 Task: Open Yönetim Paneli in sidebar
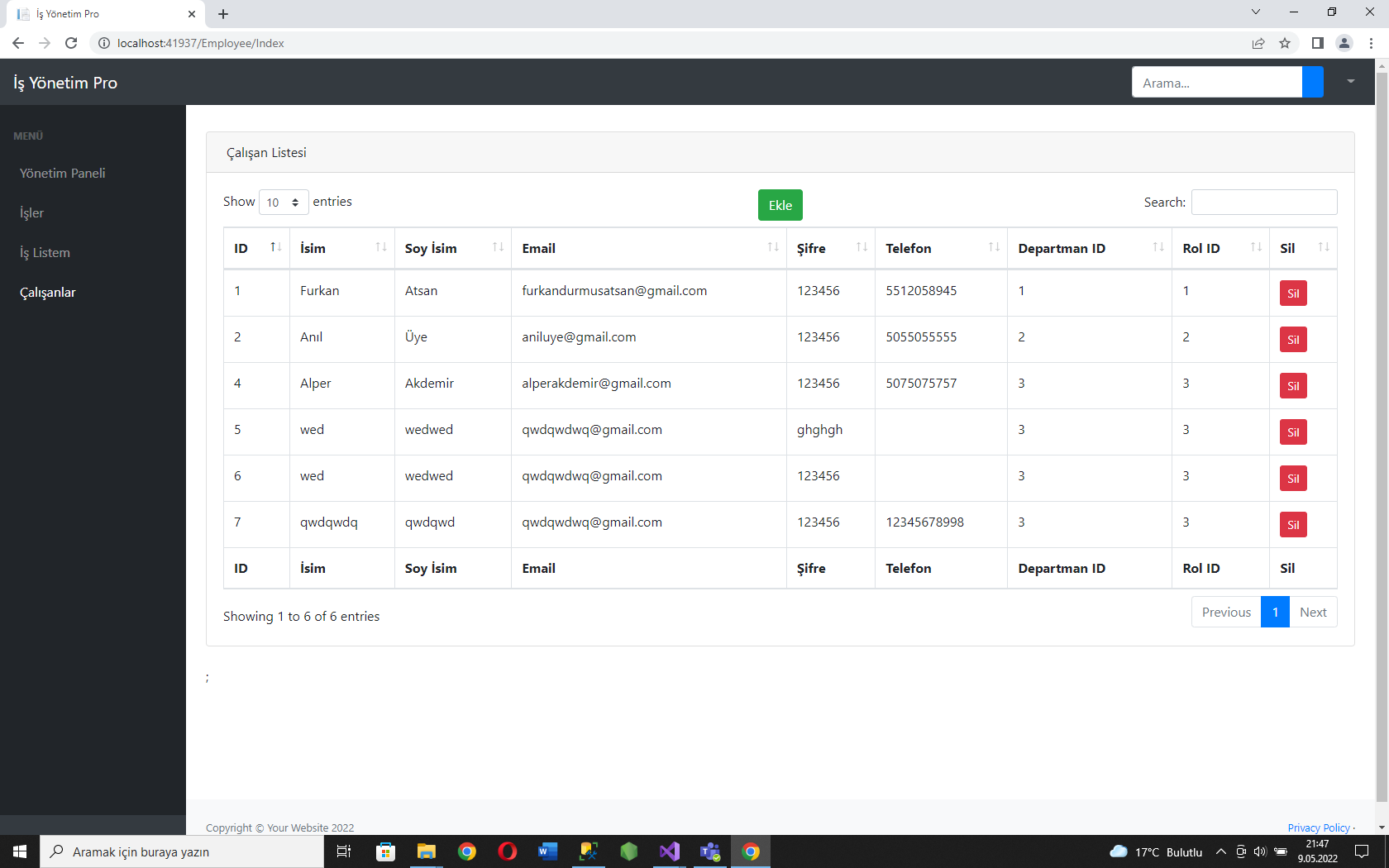click(63, 173)
